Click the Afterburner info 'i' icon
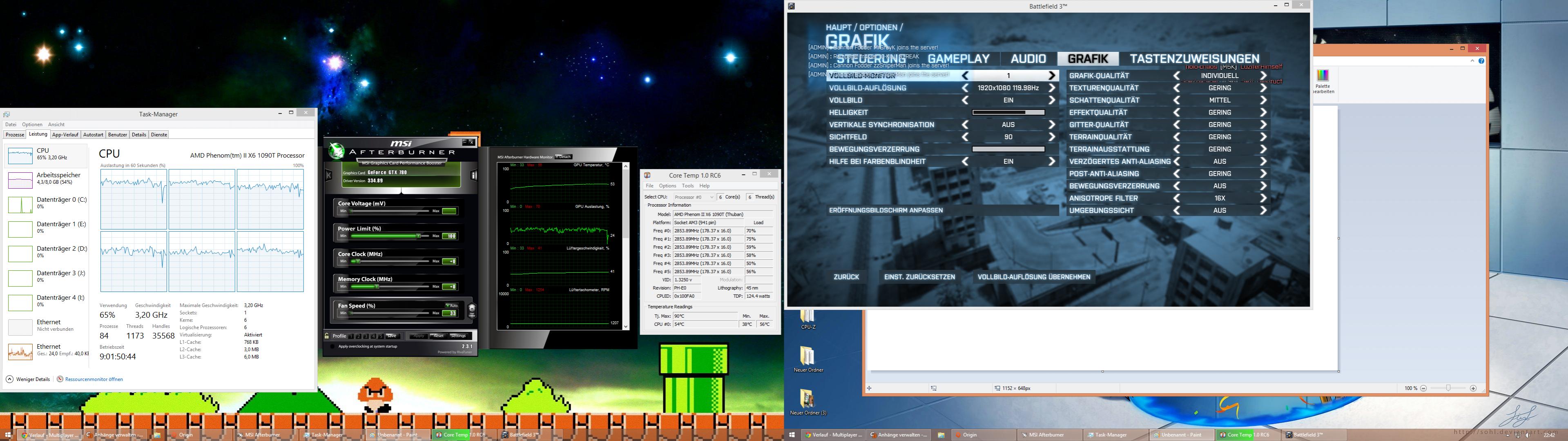The height and width of the screenshot is (441, 1568). click(473, 176)
